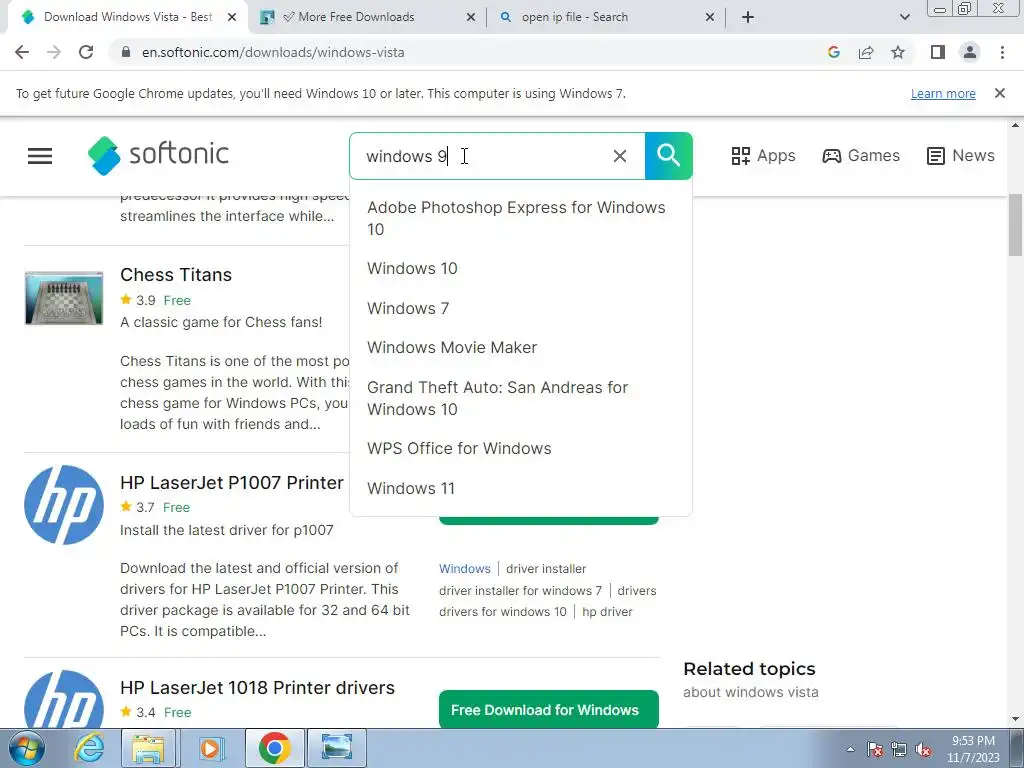Open the Apps section

763,155
